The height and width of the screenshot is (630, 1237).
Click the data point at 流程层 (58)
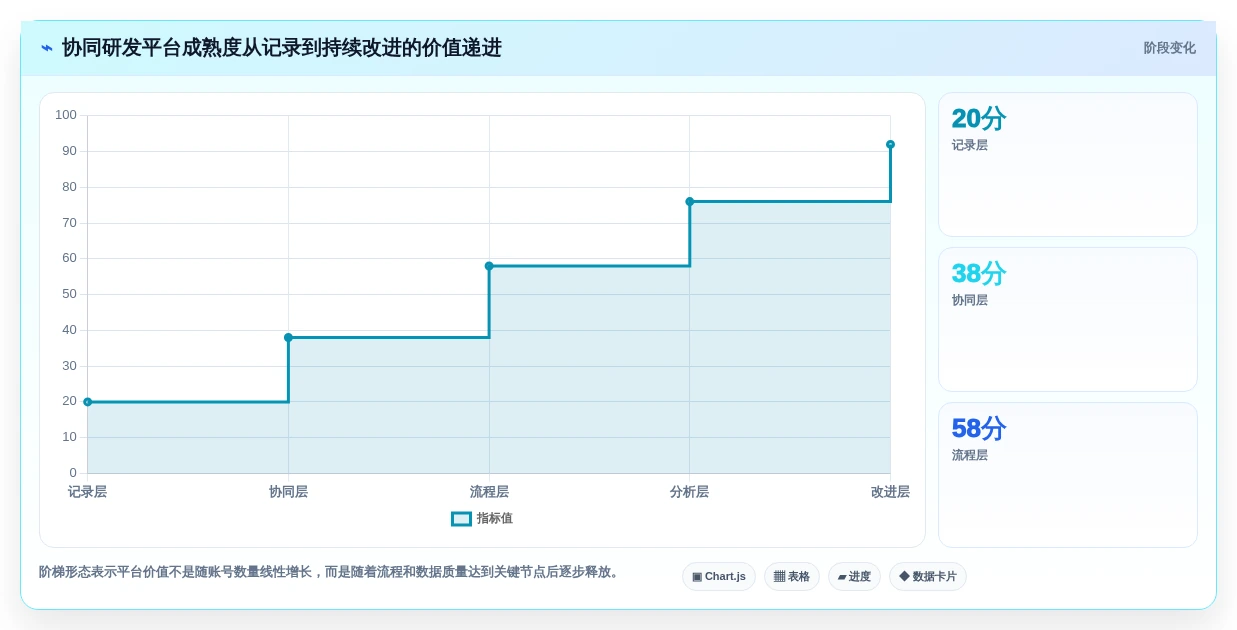pos(489,266)
